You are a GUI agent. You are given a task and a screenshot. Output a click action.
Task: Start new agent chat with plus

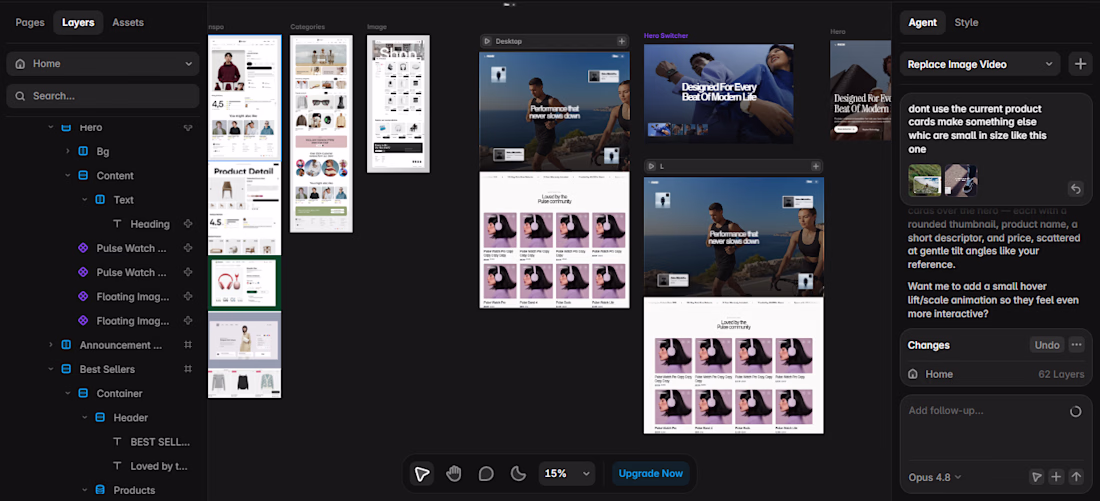[1079, 64]
